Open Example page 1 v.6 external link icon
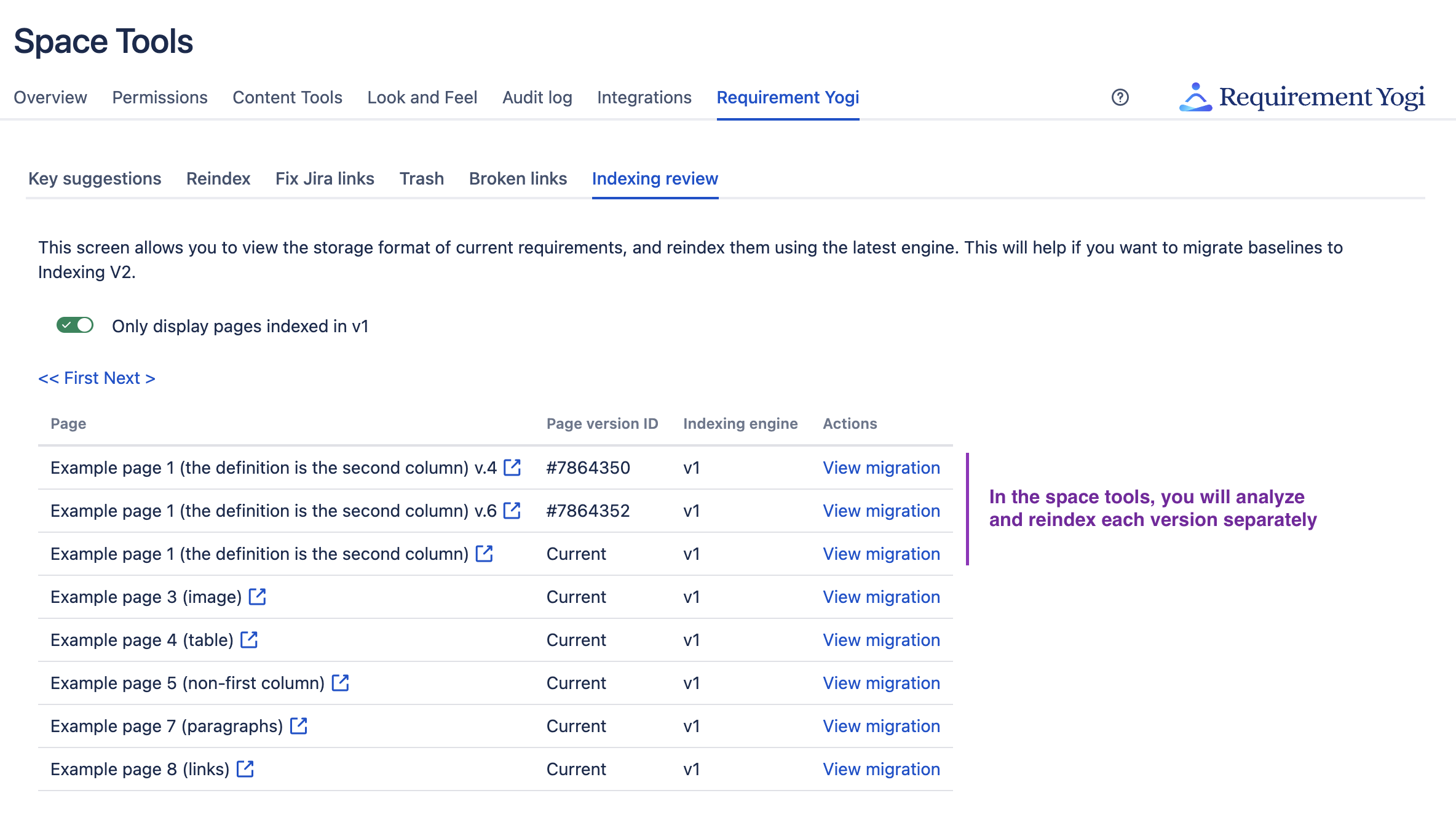This screenshot has width=1456, height=833. pos(512,511)
